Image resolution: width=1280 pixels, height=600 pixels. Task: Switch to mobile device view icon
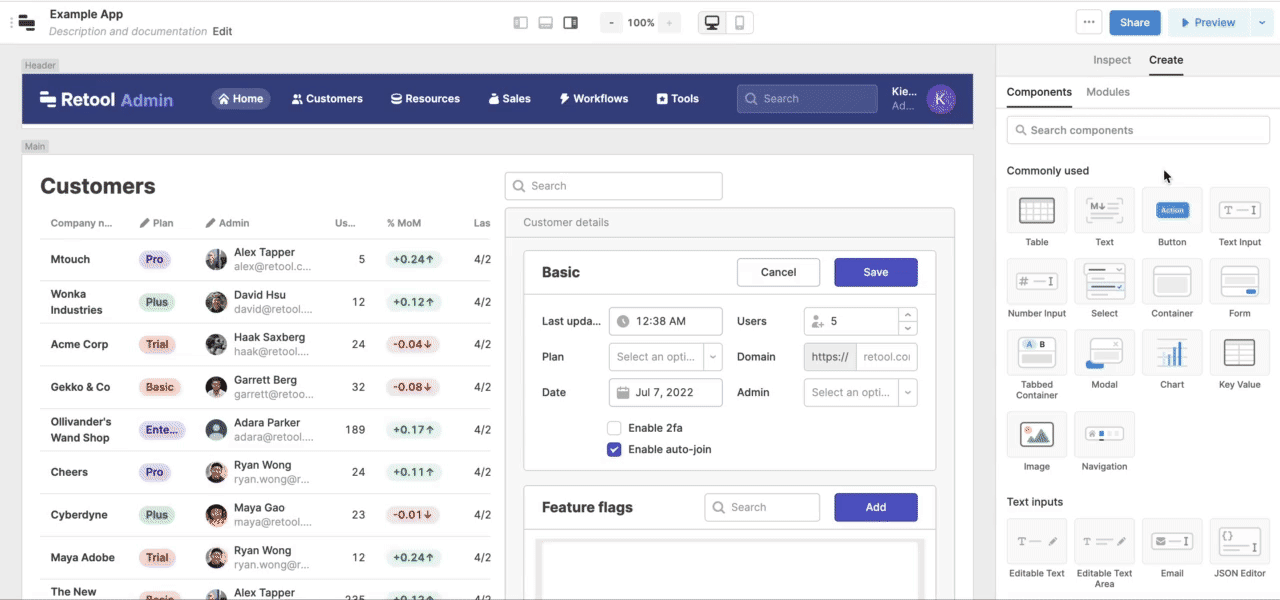coord(739,22)
